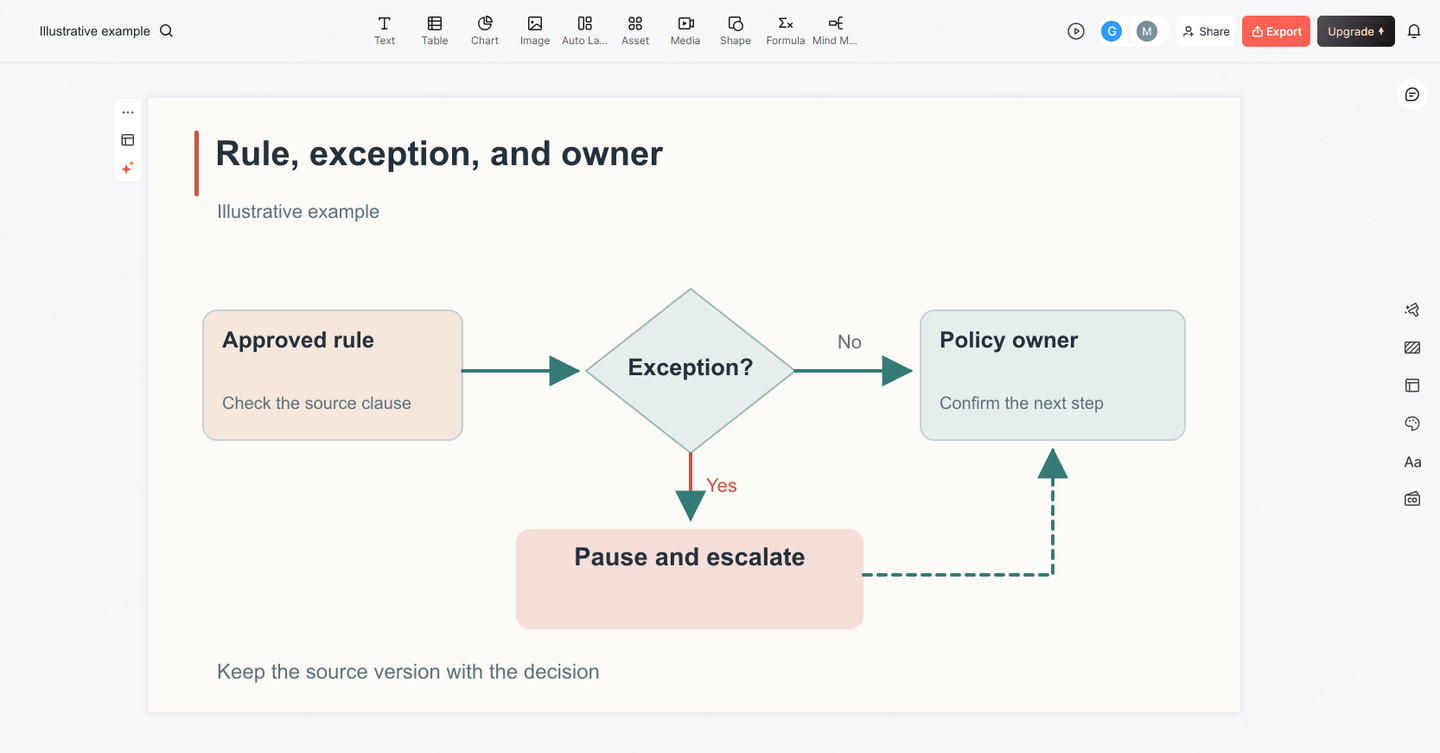Open the notifications bell

(1414, 31)
